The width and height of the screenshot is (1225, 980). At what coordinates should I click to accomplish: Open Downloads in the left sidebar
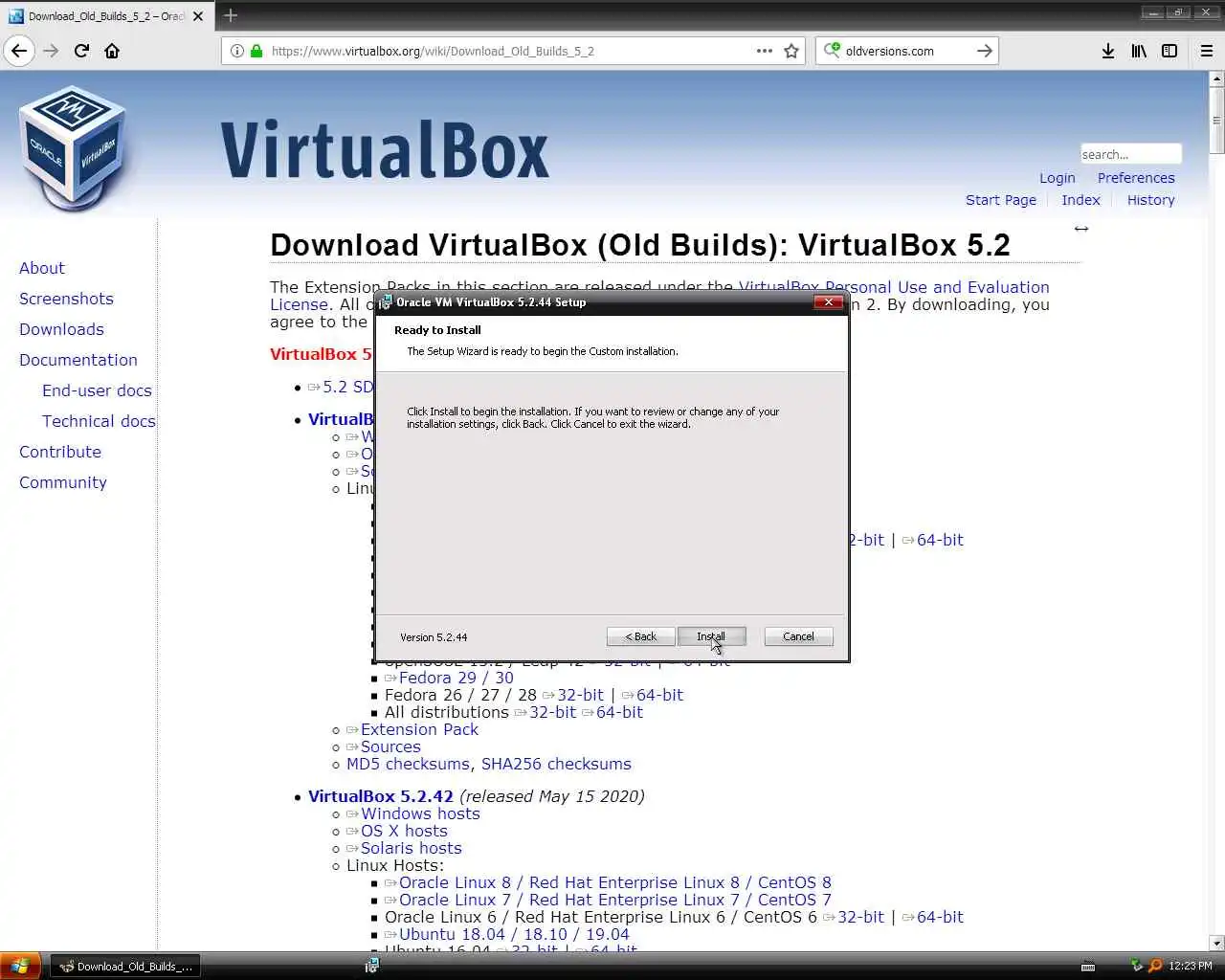click(x=61, y=329)
